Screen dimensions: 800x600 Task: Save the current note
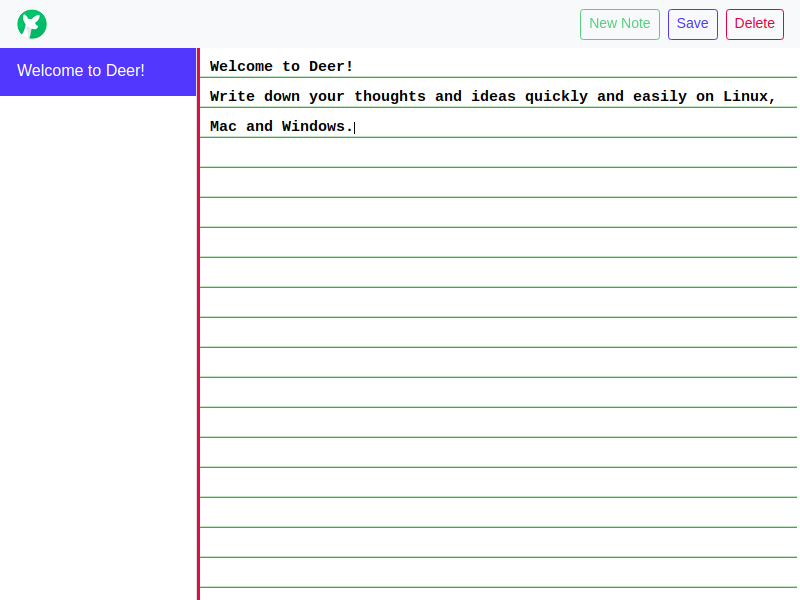(692, 24)
